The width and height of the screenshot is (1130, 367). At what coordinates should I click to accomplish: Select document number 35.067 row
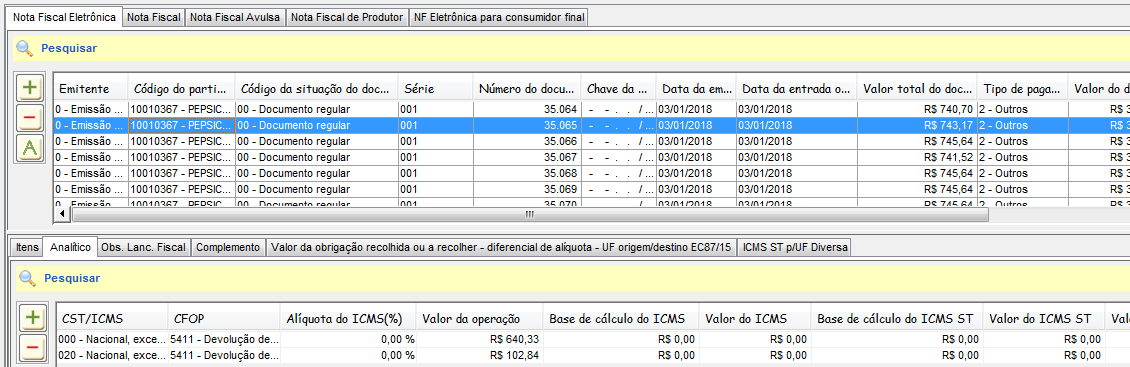pyautogui.click(x=592, y=156)
